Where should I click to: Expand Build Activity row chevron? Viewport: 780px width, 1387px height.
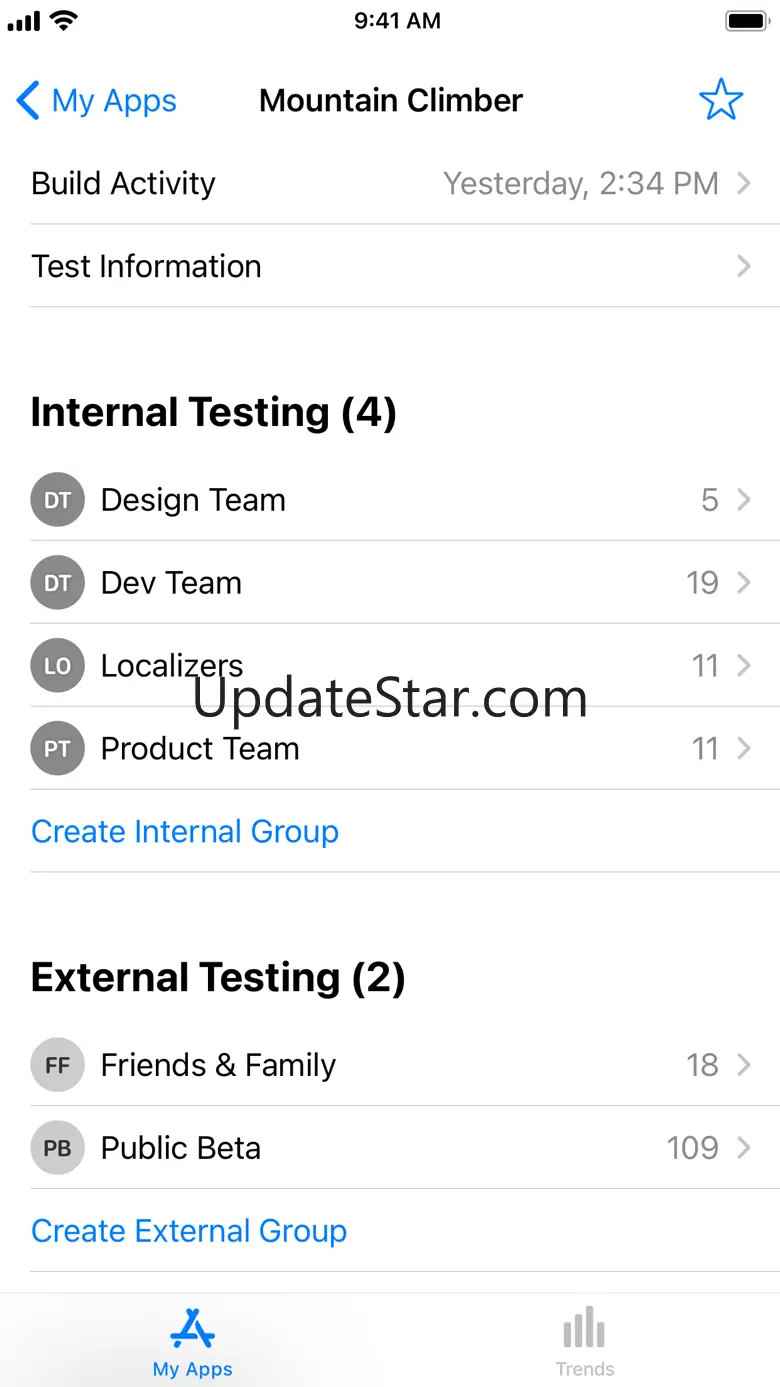(743, 183)
